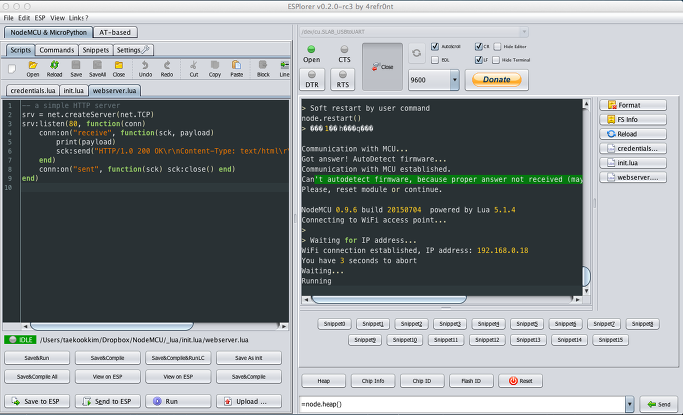Click the serial port refresh icon
The width and height of the screenshot is (683, 415).
[x=416, y=53]
